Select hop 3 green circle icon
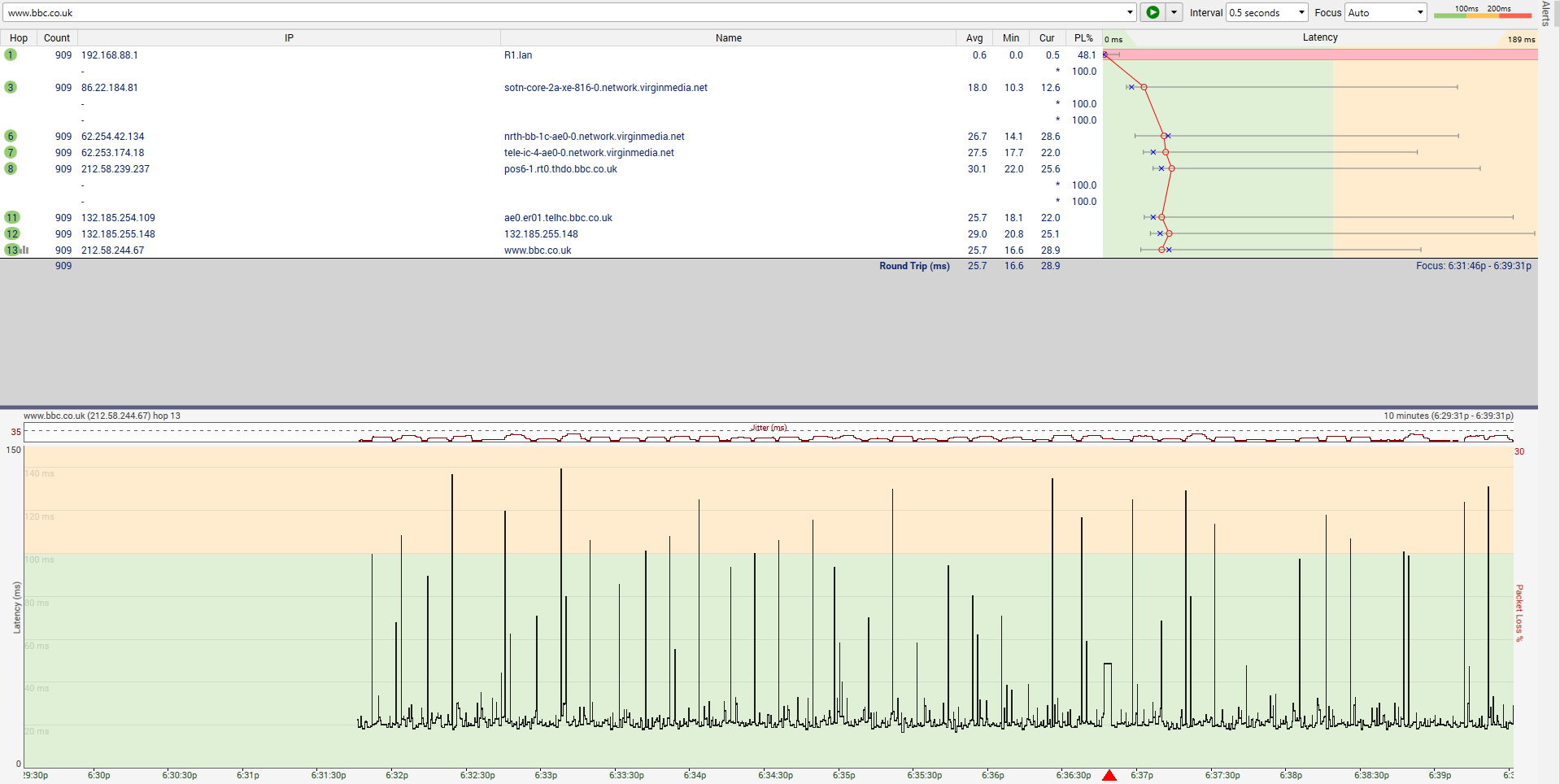This screenshot has height=784, width=1560. point(11,87)
